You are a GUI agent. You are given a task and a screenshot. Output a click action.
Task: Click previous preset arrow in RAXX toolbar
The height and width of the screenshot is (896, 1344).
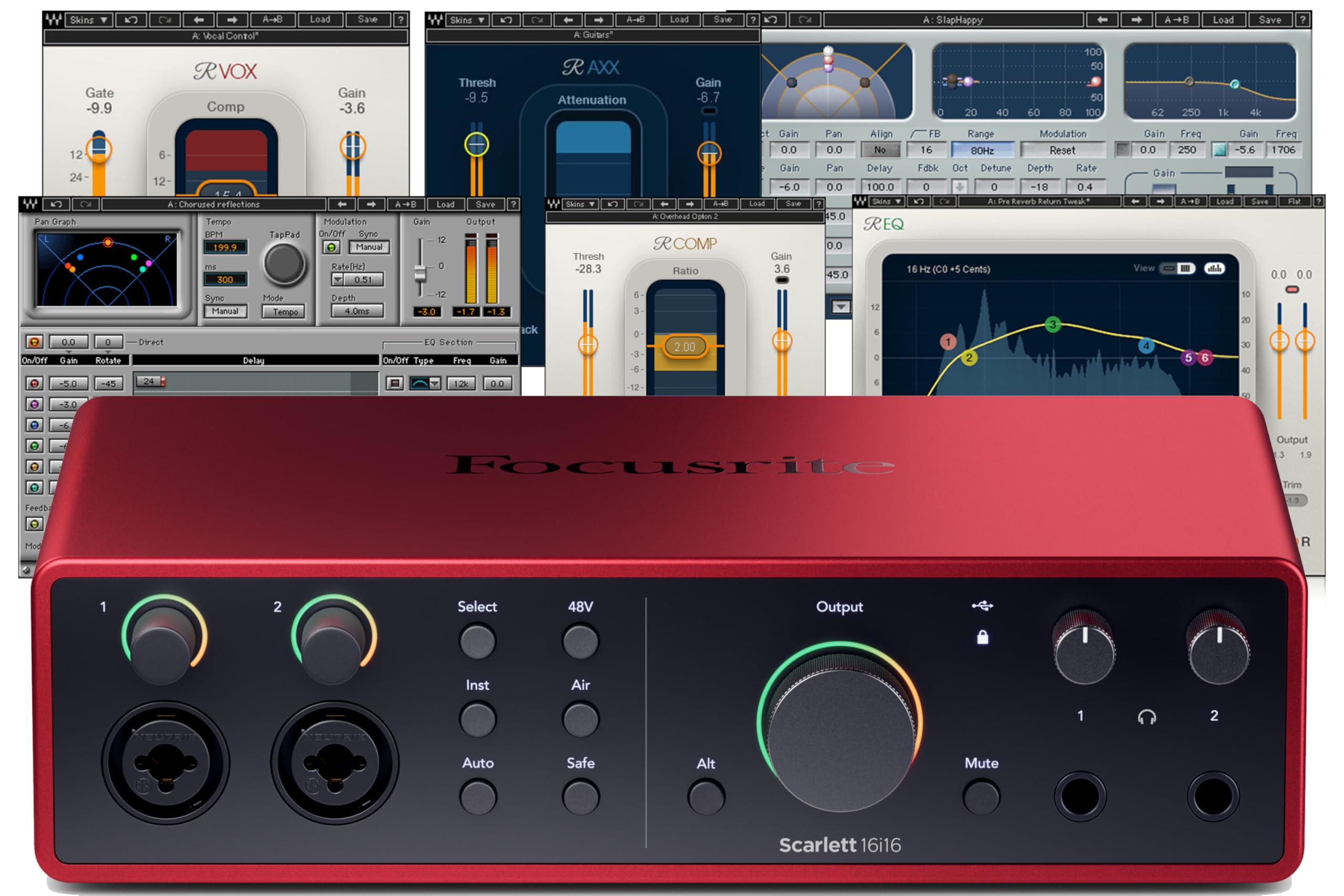tap(568, 20)
